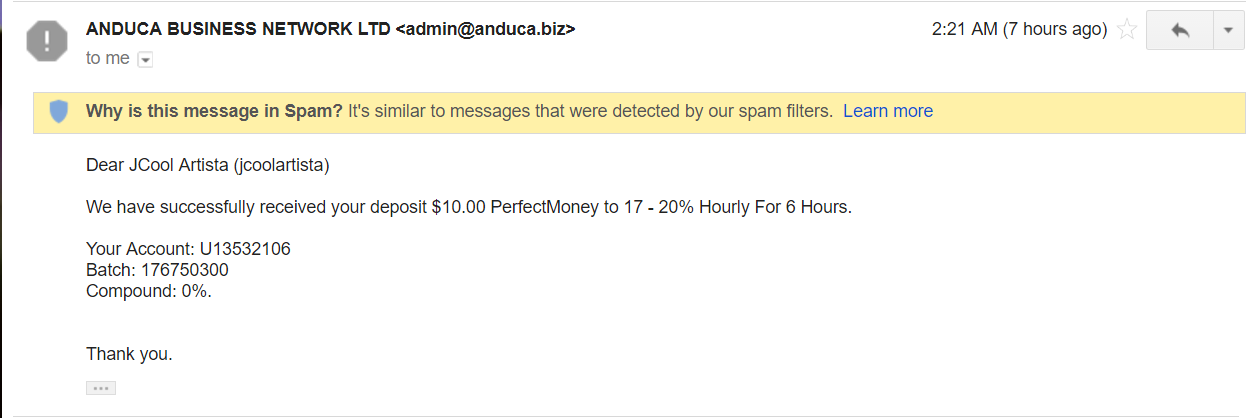Click the "Thank you." closing text
The image size is (1247, 418).
[x=129, y=353]
